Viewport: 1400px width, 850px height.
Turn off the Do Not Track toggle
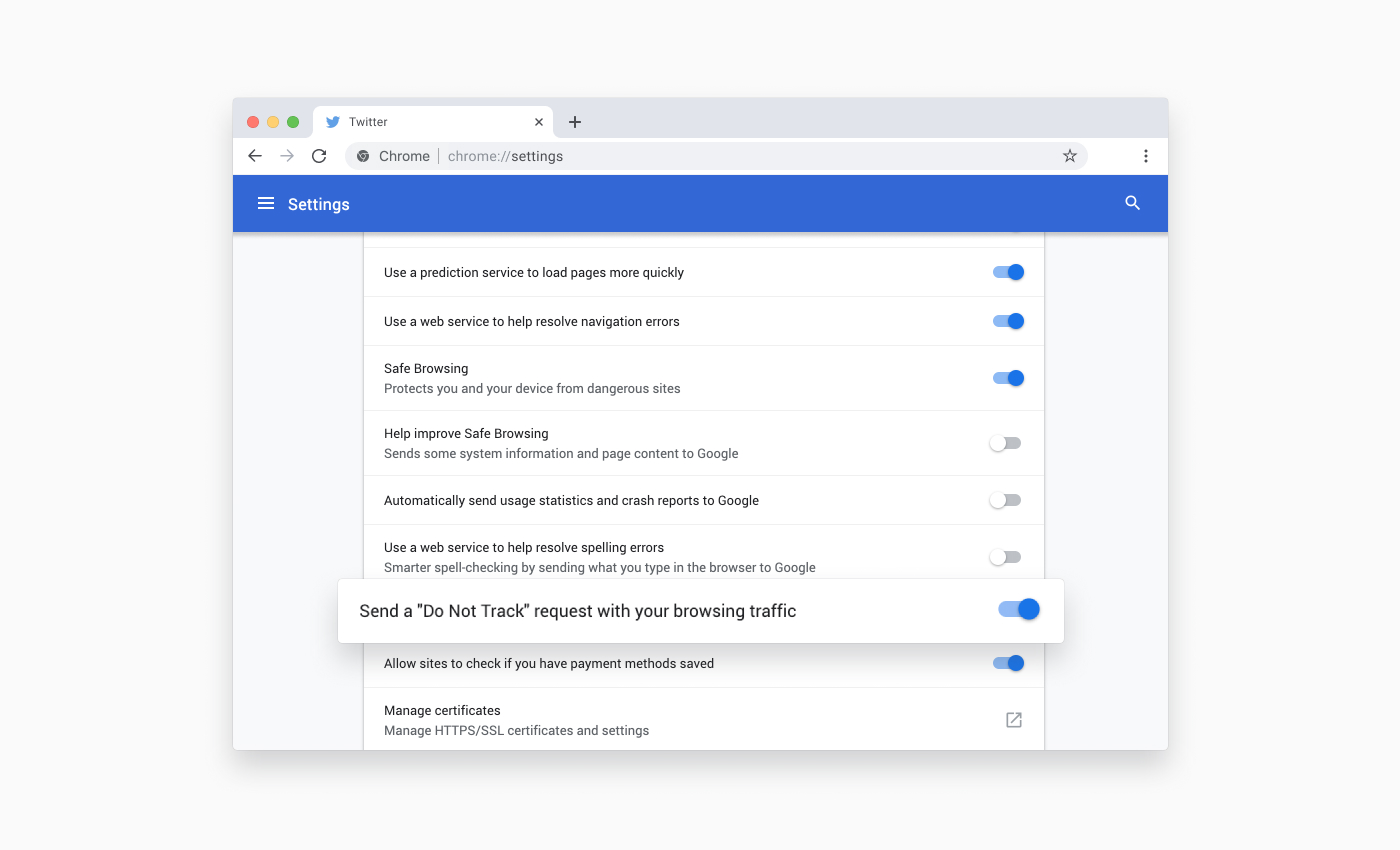tap(1019, 609)
